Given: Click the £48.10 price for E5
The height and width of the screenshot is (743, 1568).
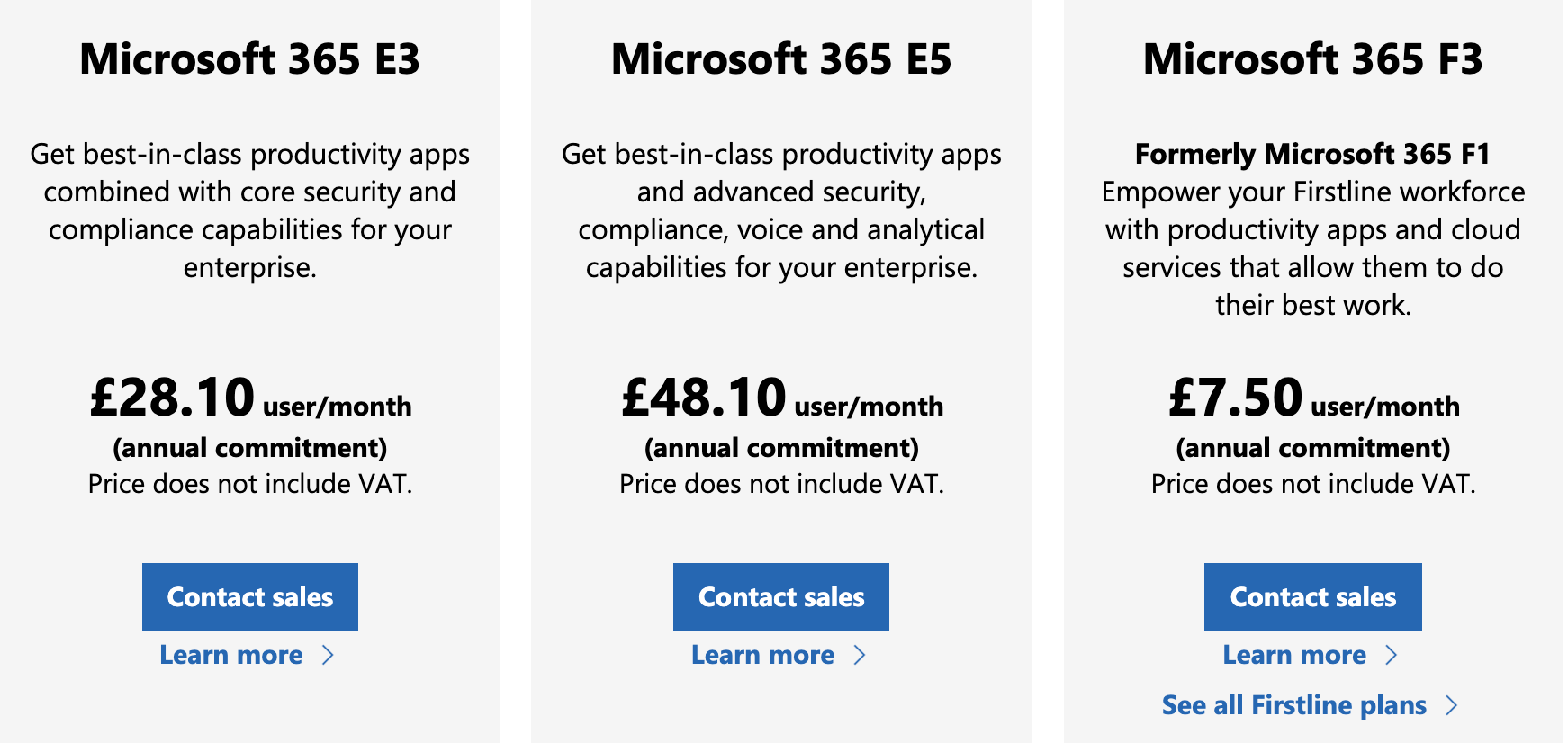Looking at the screenshot, I should tap(702, 398).
